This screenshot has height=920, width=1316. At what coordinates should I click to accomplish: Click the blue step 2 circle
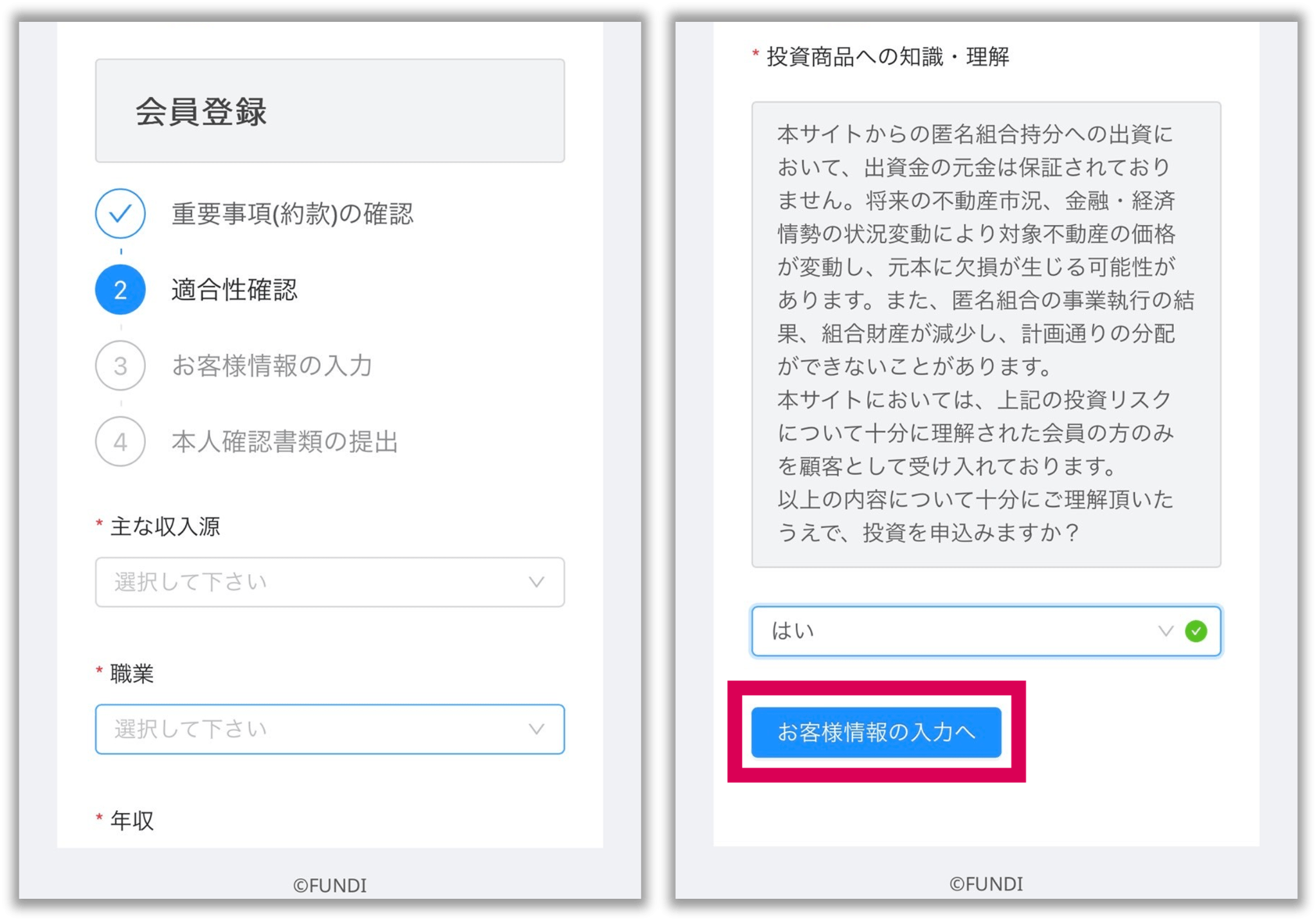[120, 289]
